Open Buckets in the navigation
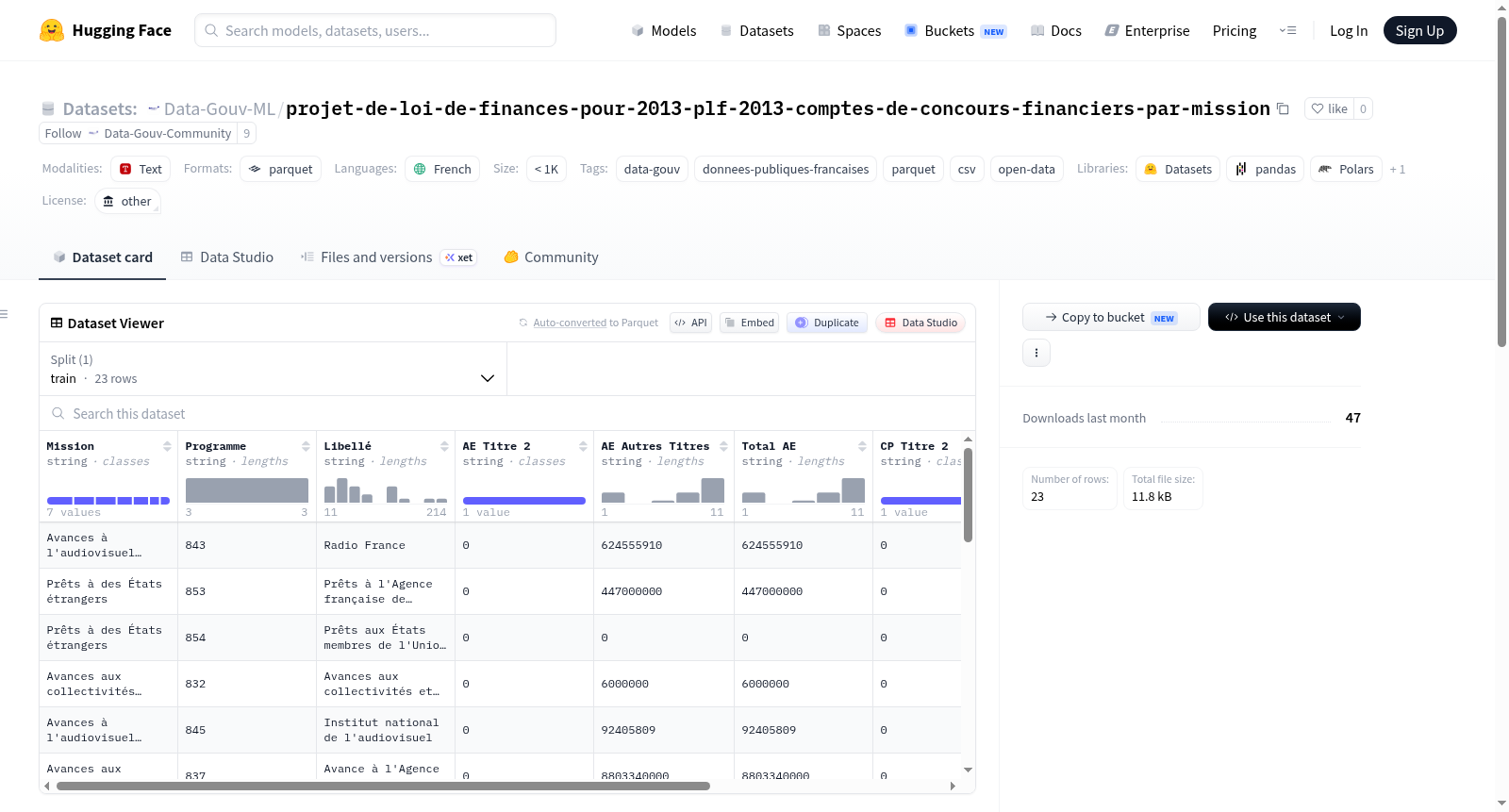Image resolution: width=1509 pixels, height=812 pixels. click(955, 30)
